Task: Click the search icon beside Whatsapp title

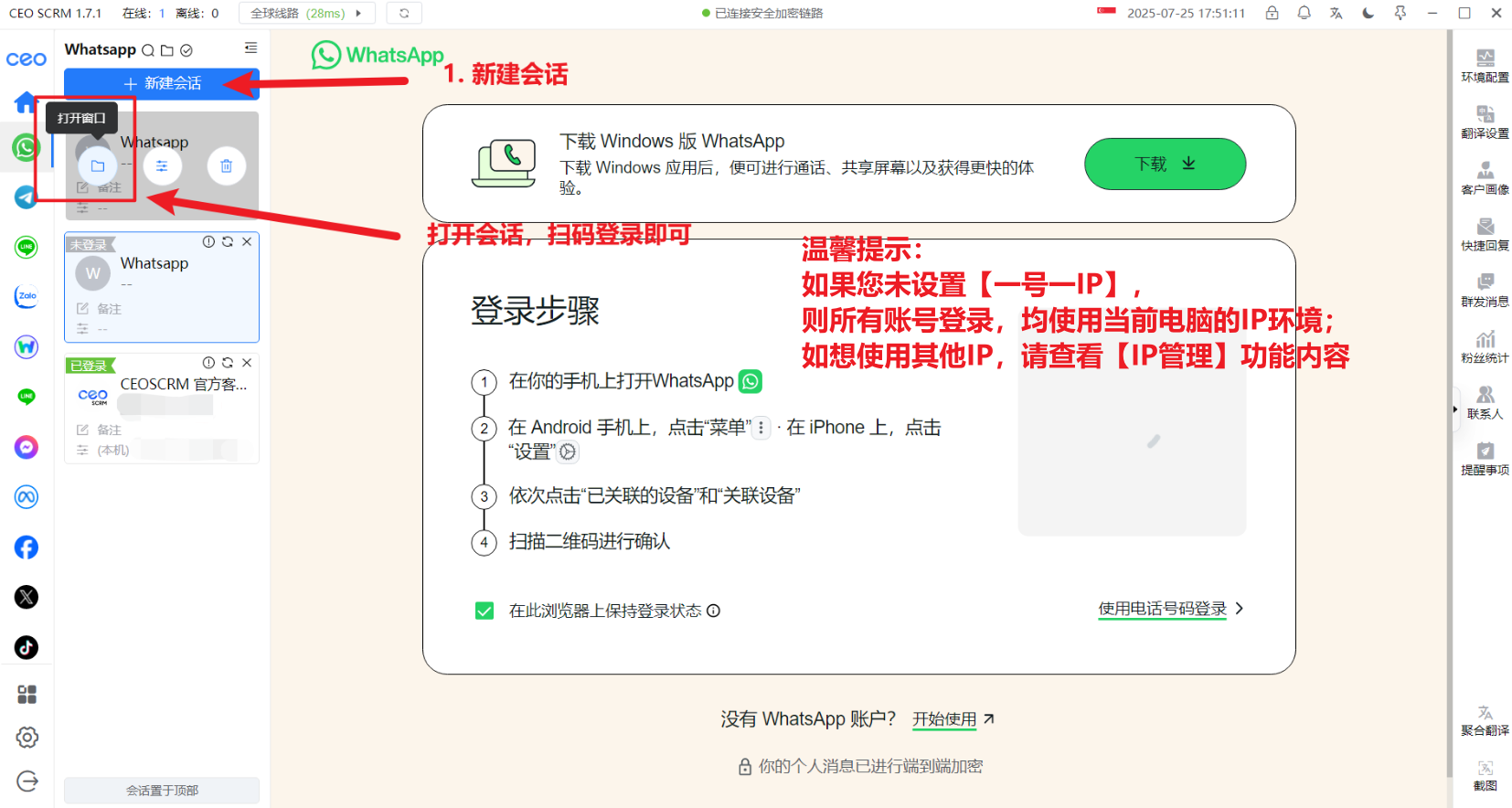Action: click(x=148, y=50)
